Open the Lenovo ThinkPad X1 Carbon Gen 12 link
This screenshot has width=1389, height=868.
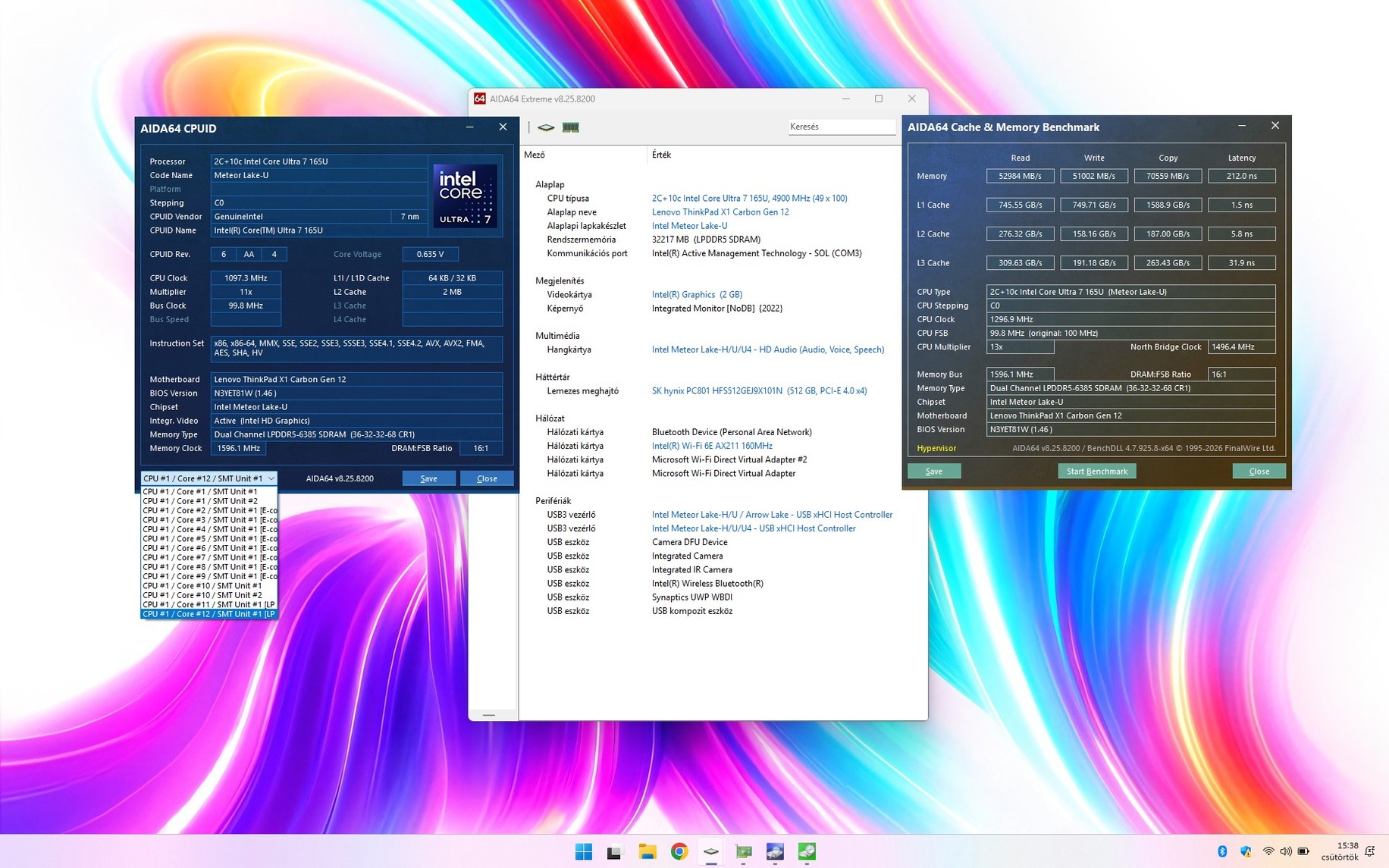[x=720, y=212]
